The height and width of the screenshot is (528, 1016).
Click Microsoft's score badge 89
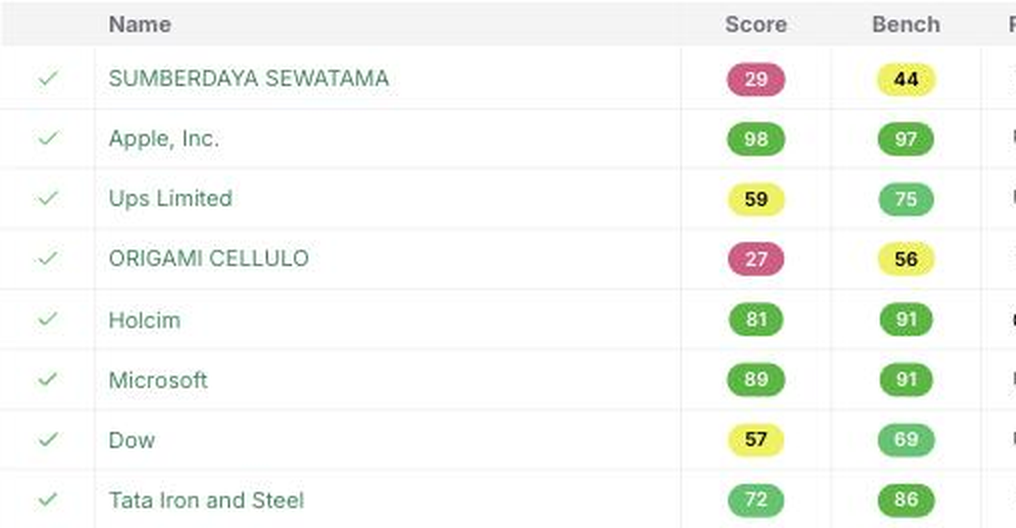coord(756,379)
